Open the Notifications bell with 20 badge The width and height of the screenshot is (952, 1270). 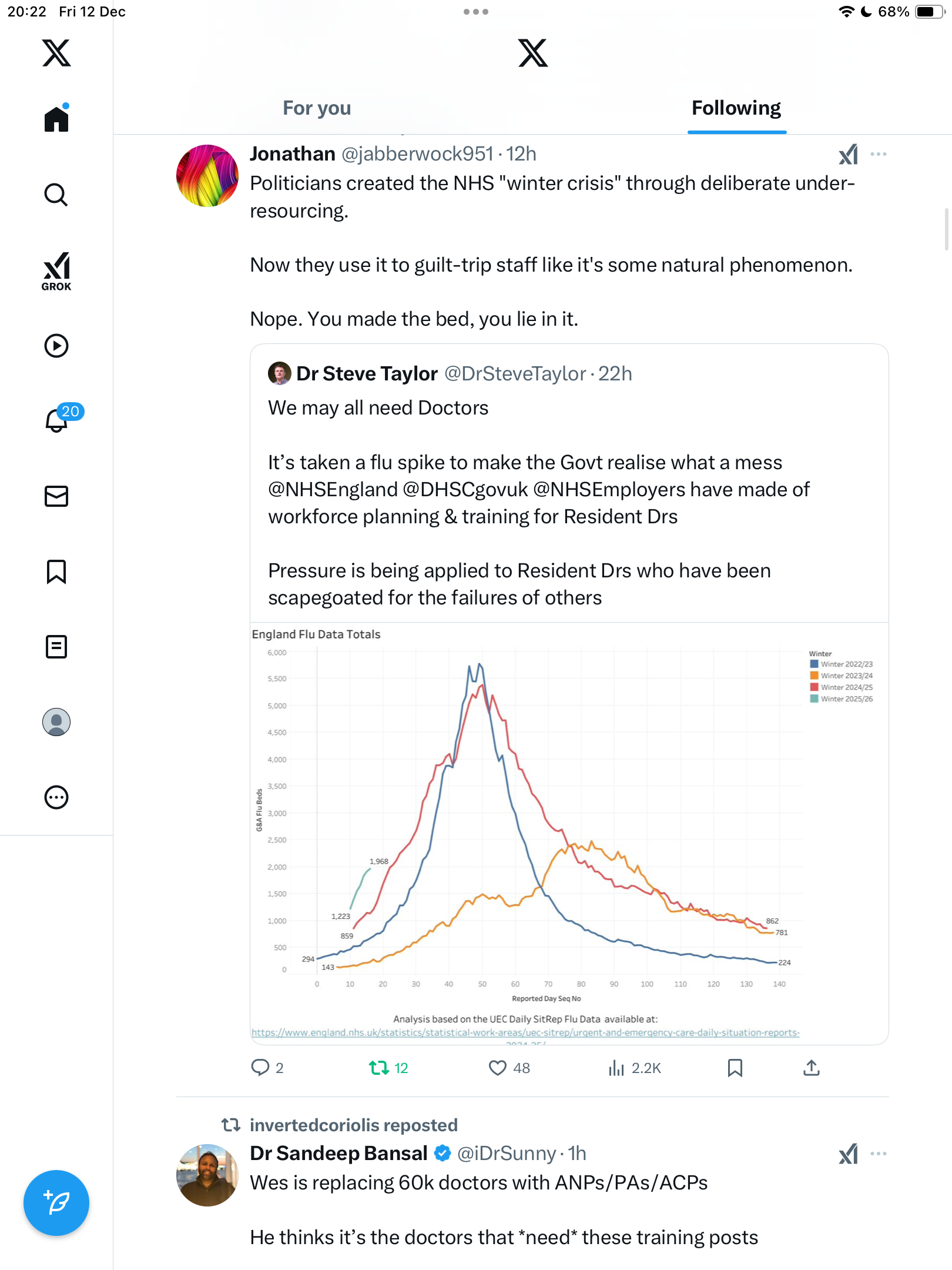[58, 420]
